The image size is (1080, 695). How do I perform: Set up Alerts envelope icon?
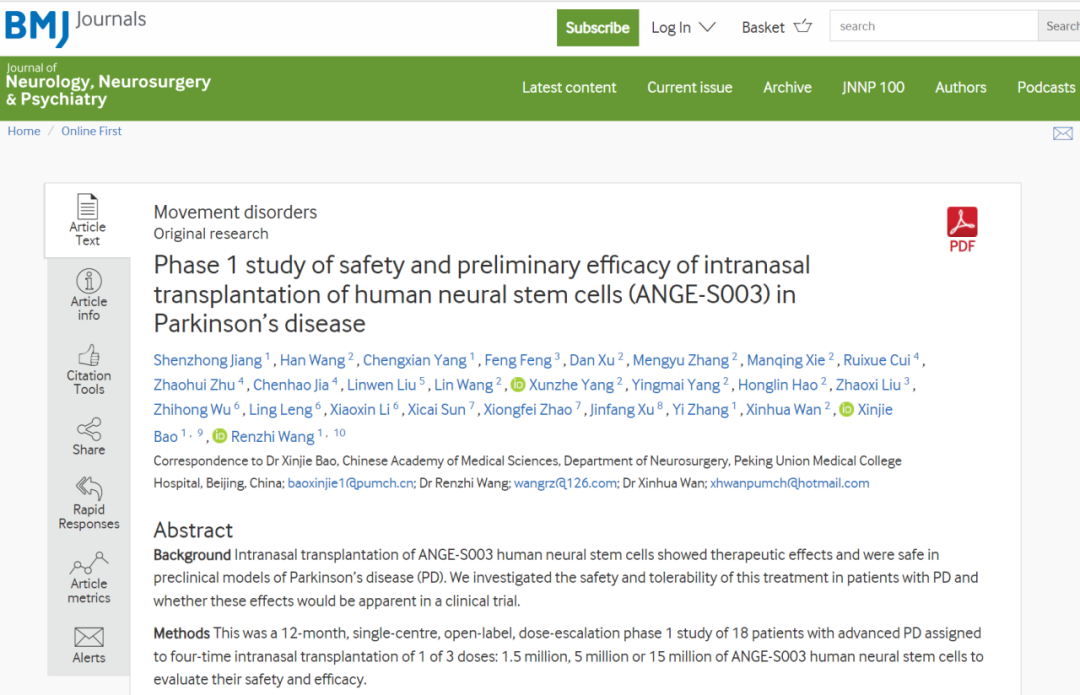coord(88,637)
